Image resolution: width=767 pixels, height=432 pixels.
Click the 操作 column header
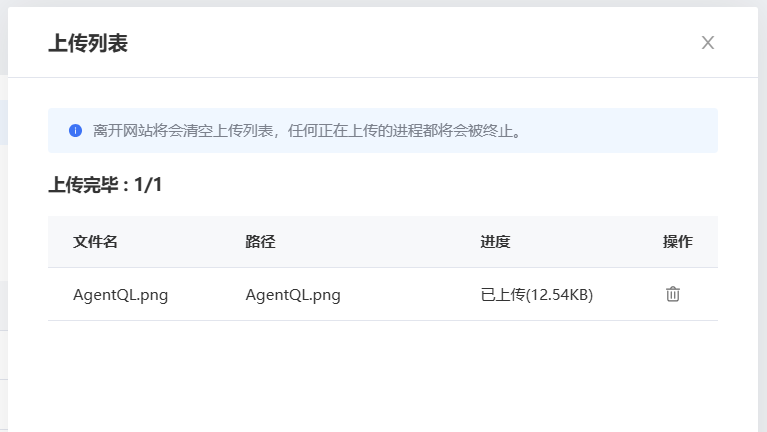(x=677, y=242)
